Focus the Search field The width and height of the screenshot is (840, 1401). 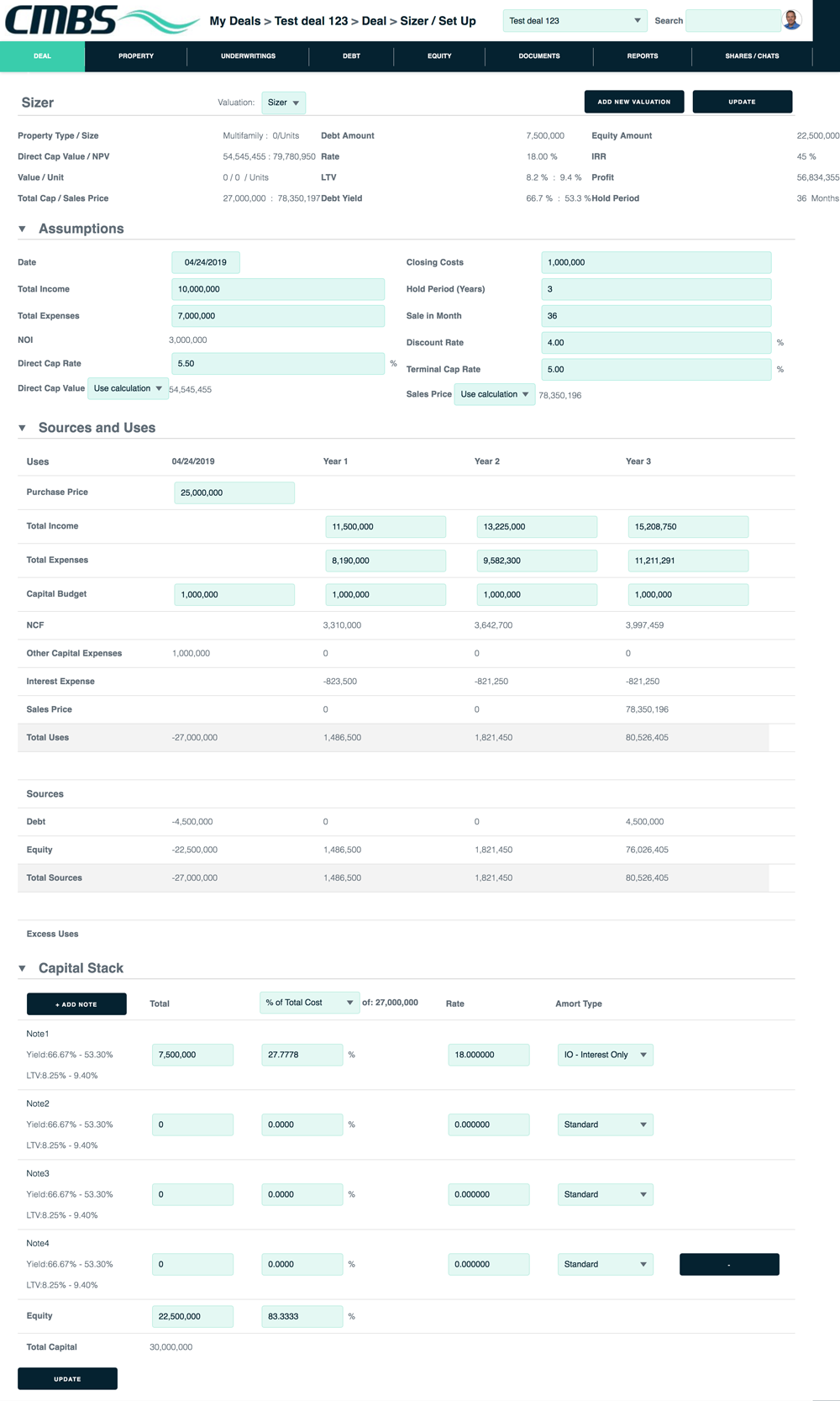point(733,21)
